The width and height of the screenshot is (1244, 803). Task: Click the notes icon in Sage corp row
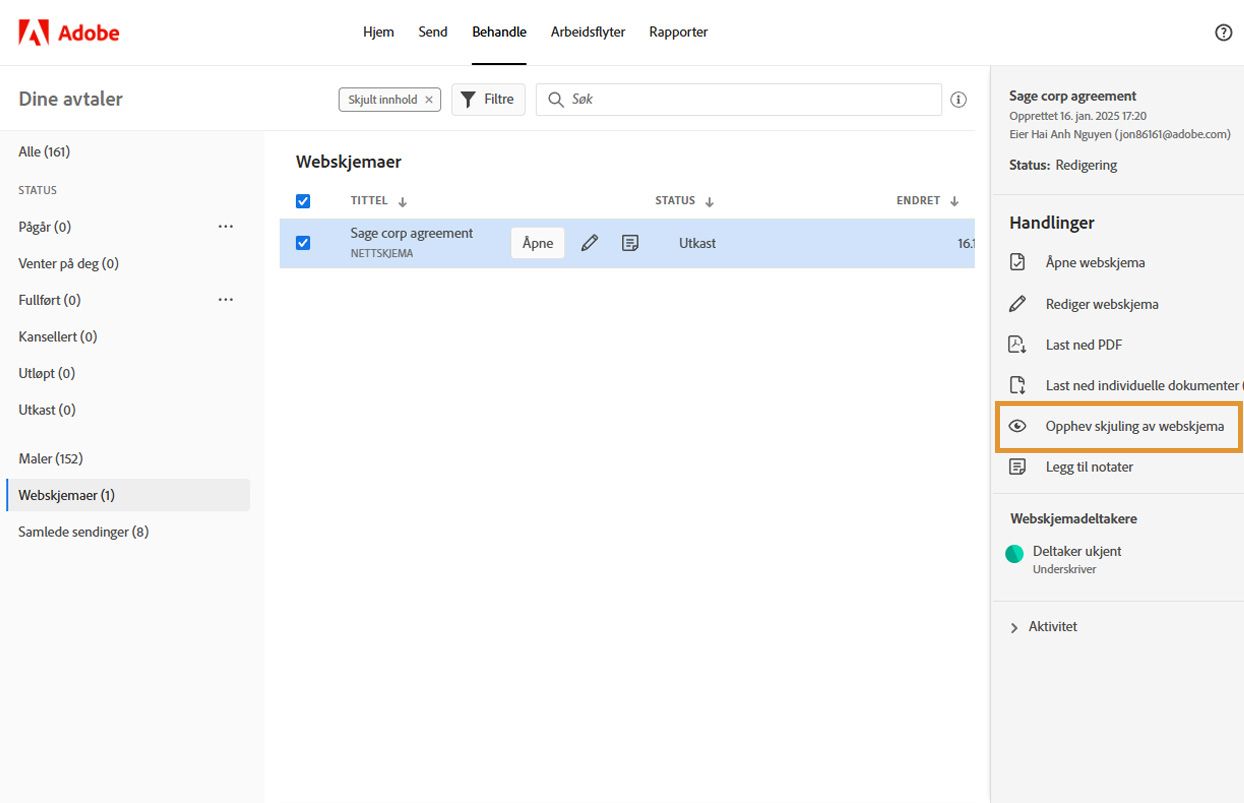click(630, 243)
